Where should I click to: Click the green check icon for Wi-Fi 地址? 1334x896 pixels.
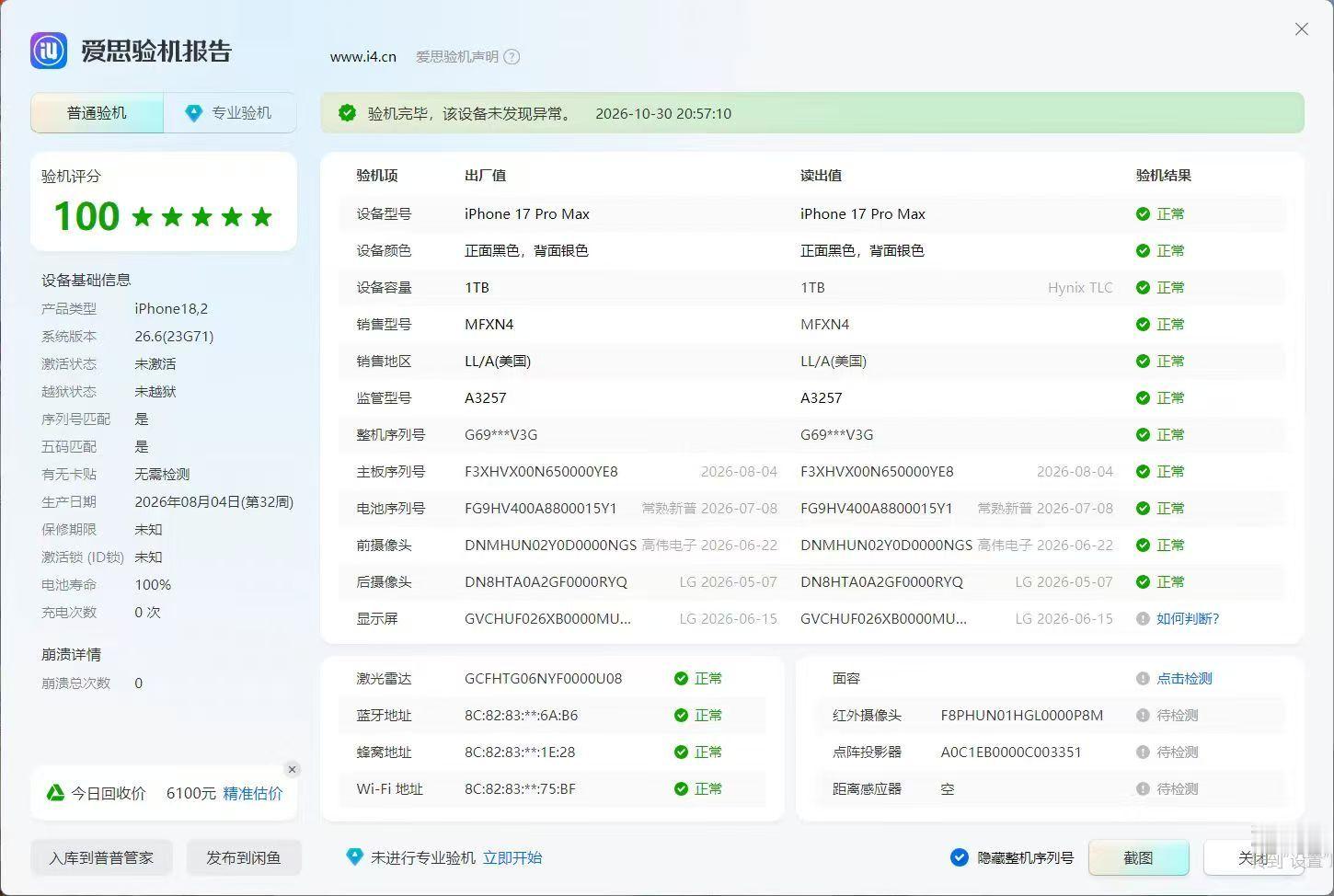681,789
